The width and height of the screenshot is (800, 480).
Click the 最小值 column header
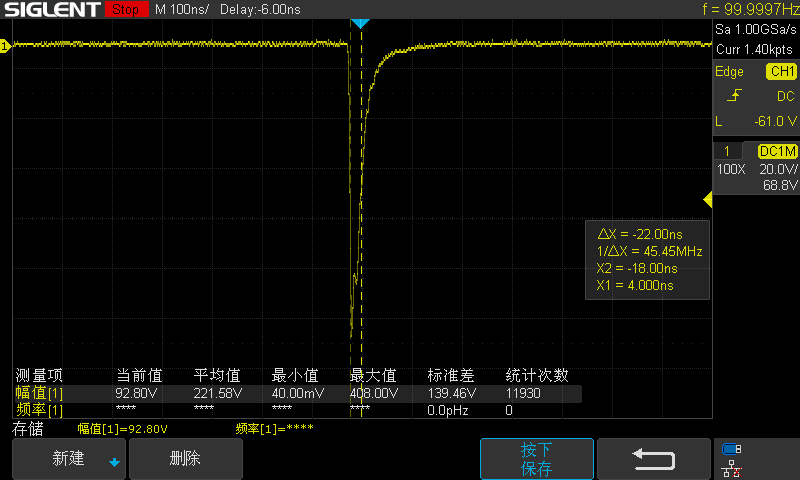[x=295, y=376]
